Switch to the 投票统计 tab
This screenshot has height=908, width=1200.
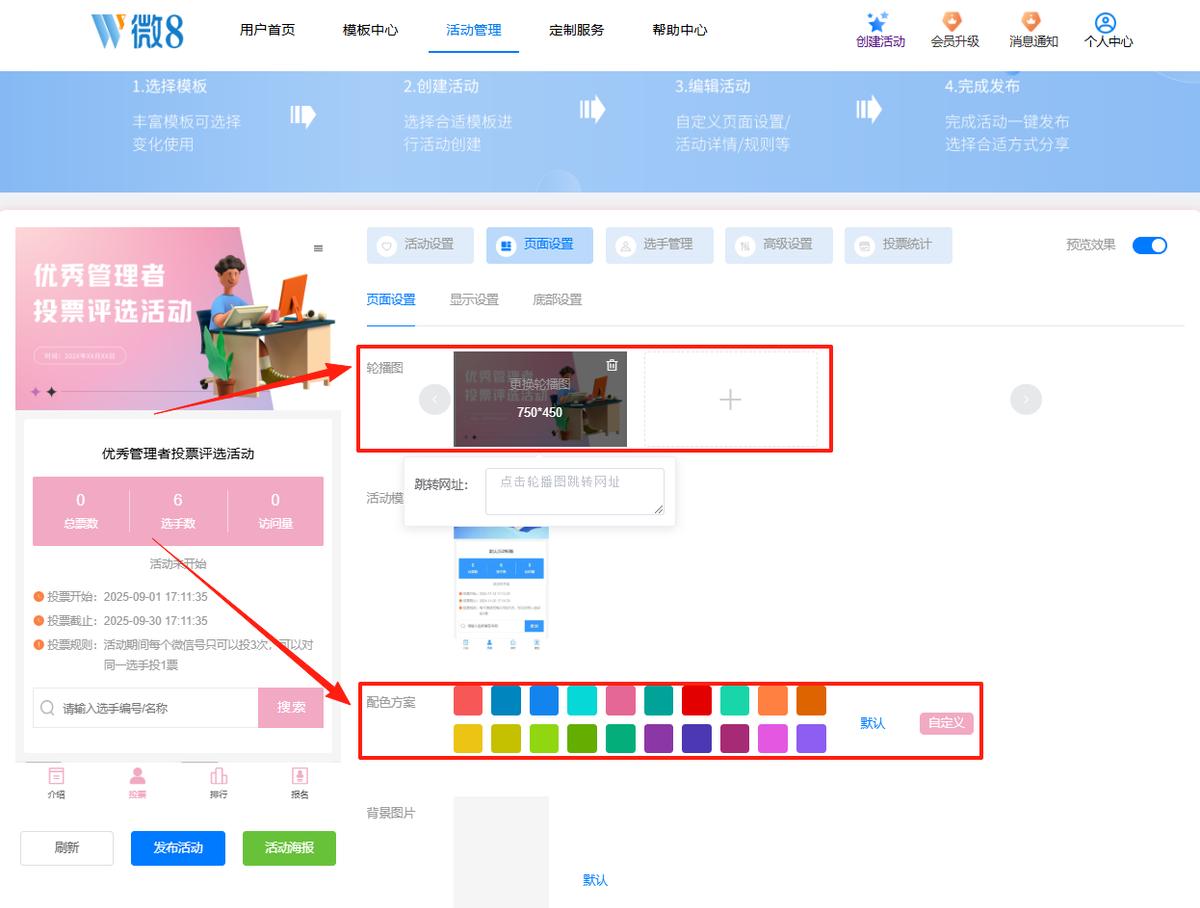click(x=898, y=245)
